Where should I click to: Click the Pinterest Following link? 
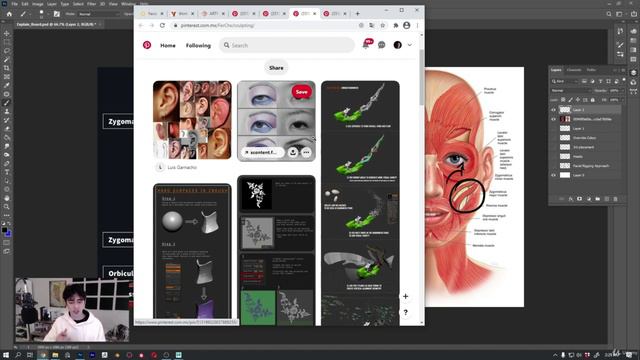(198, 45)
